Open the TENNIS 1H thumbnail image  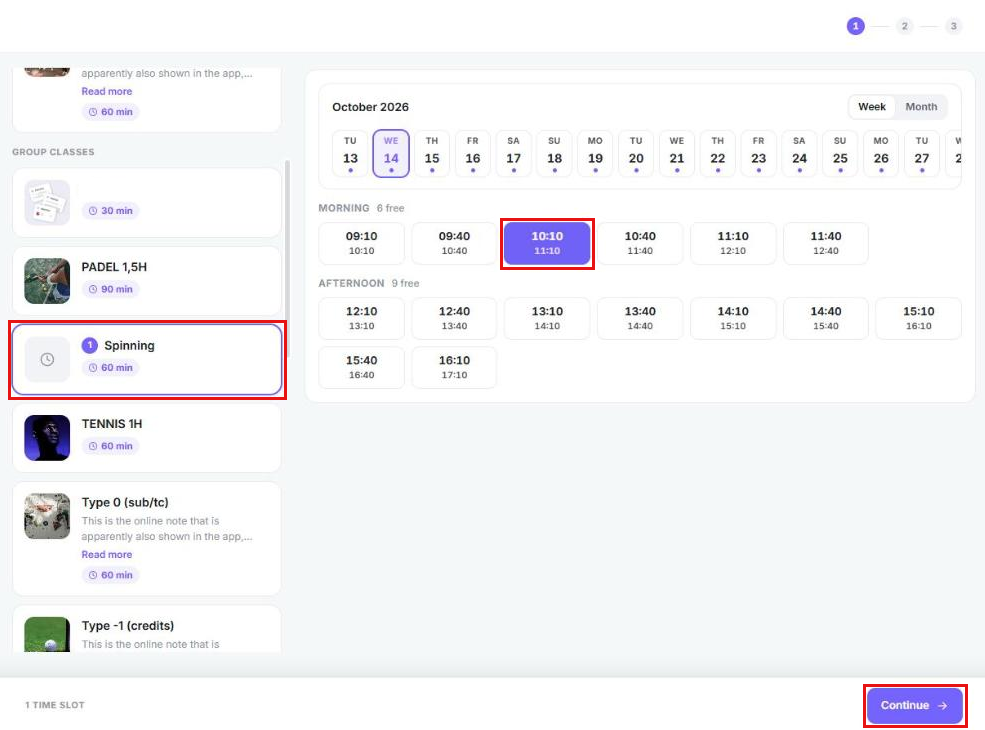pos(47,438)
